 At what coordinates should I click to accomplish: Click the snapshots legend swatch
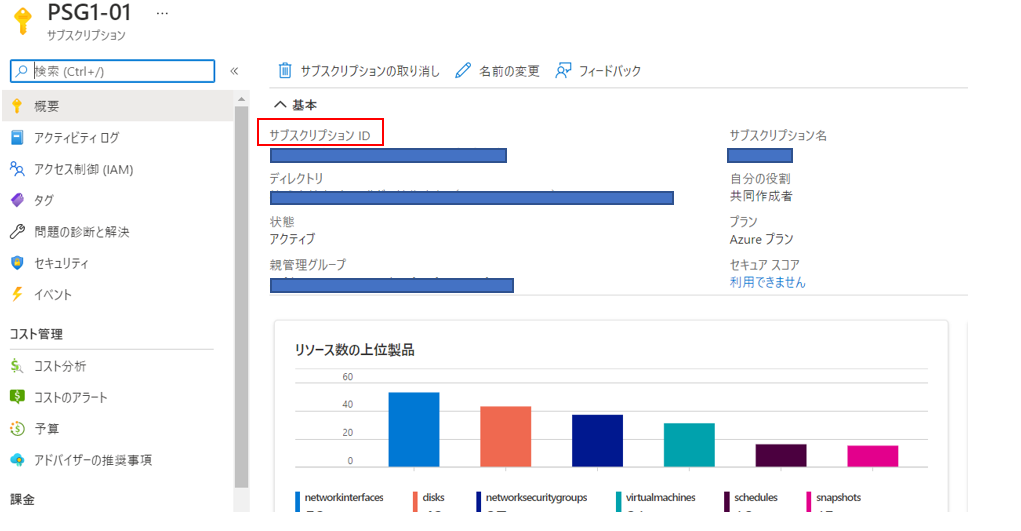pos(809,501)
